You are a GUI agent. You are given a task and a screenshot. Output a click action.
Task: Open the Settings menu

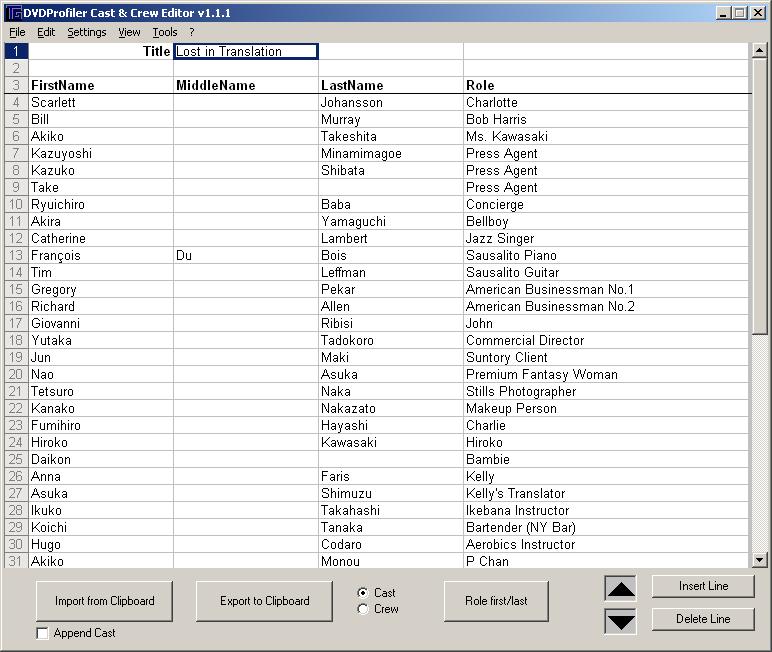point(87,33)
